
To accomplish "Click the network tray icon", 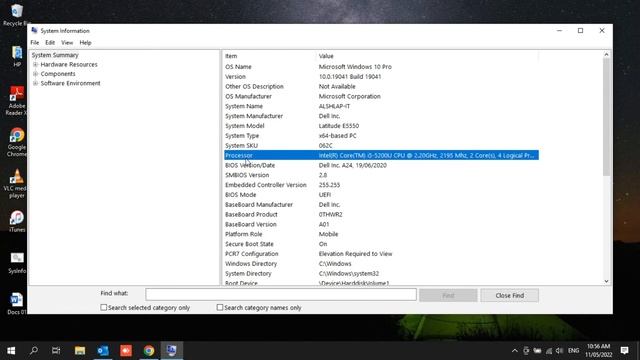I will click(549, 351).
